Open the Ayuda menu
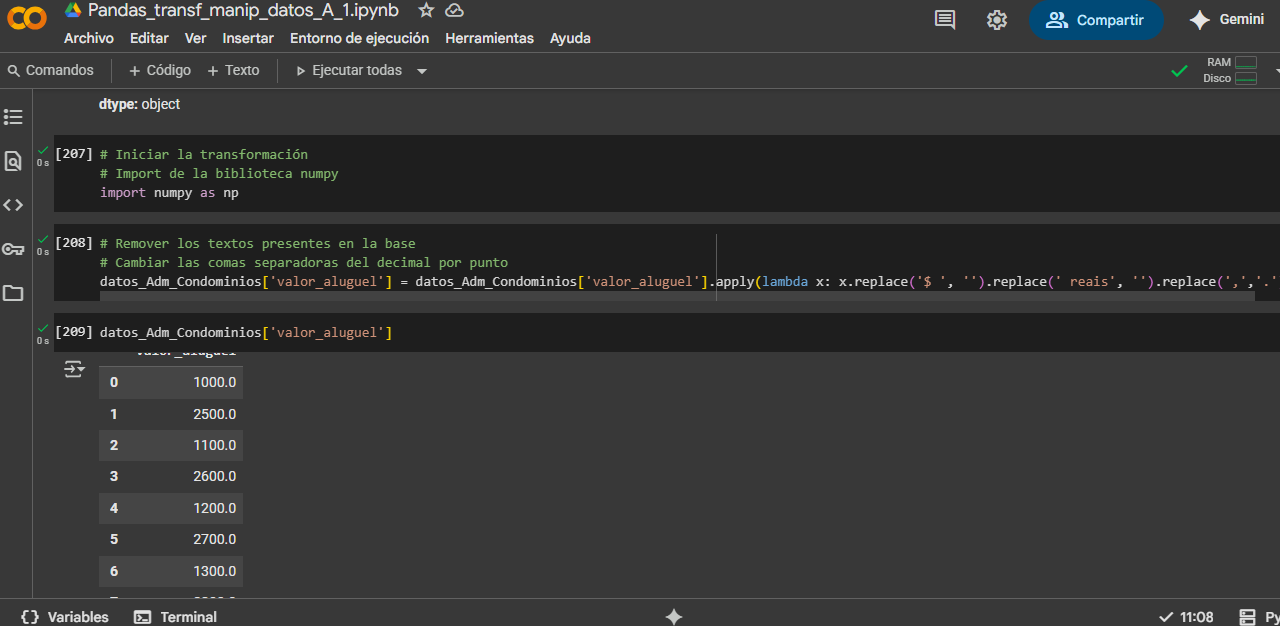The width and height of the screenshot is (1280, 626). 570,38
